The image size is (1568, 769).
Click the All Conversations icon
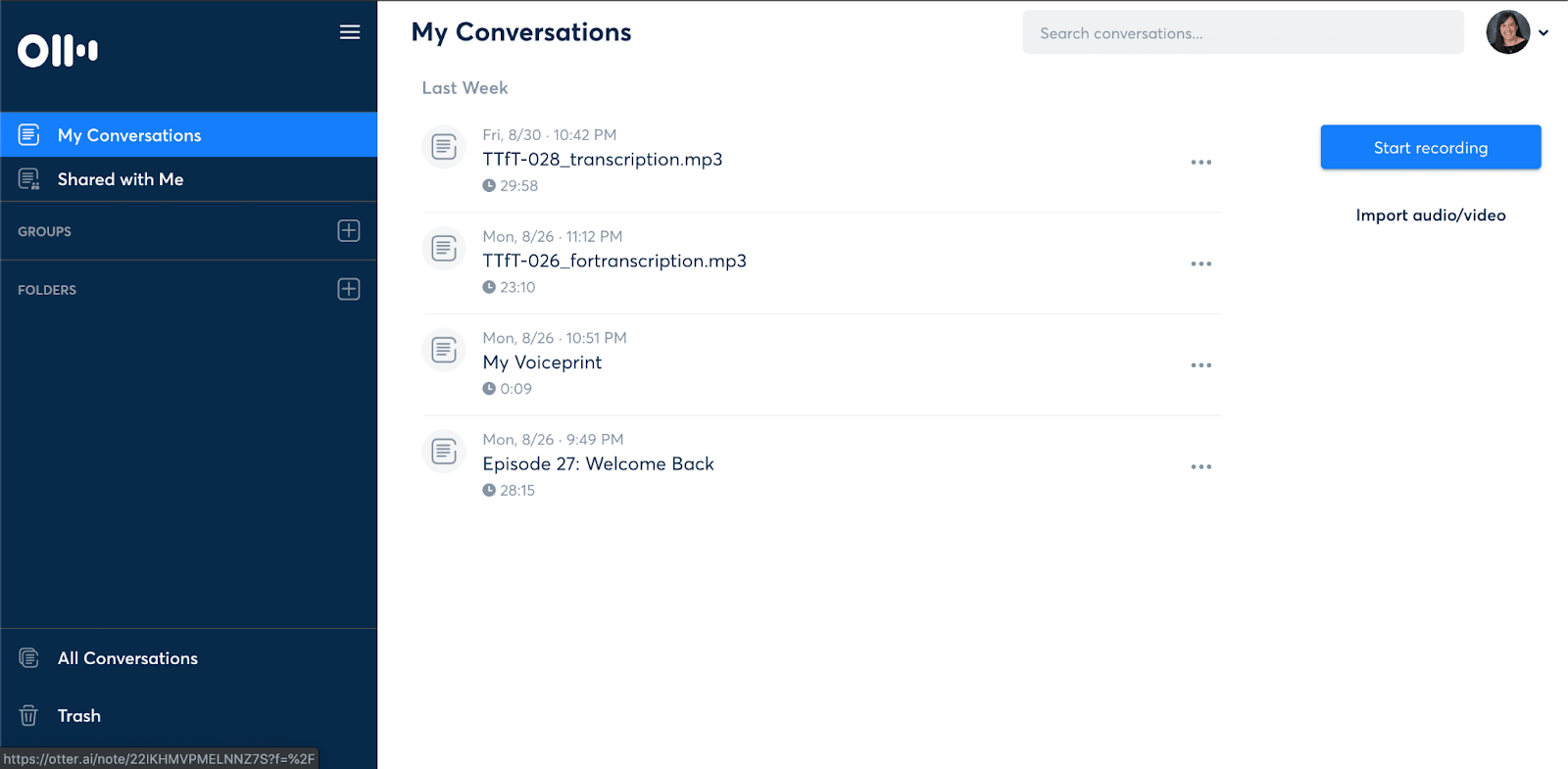[x=29, y=657]
